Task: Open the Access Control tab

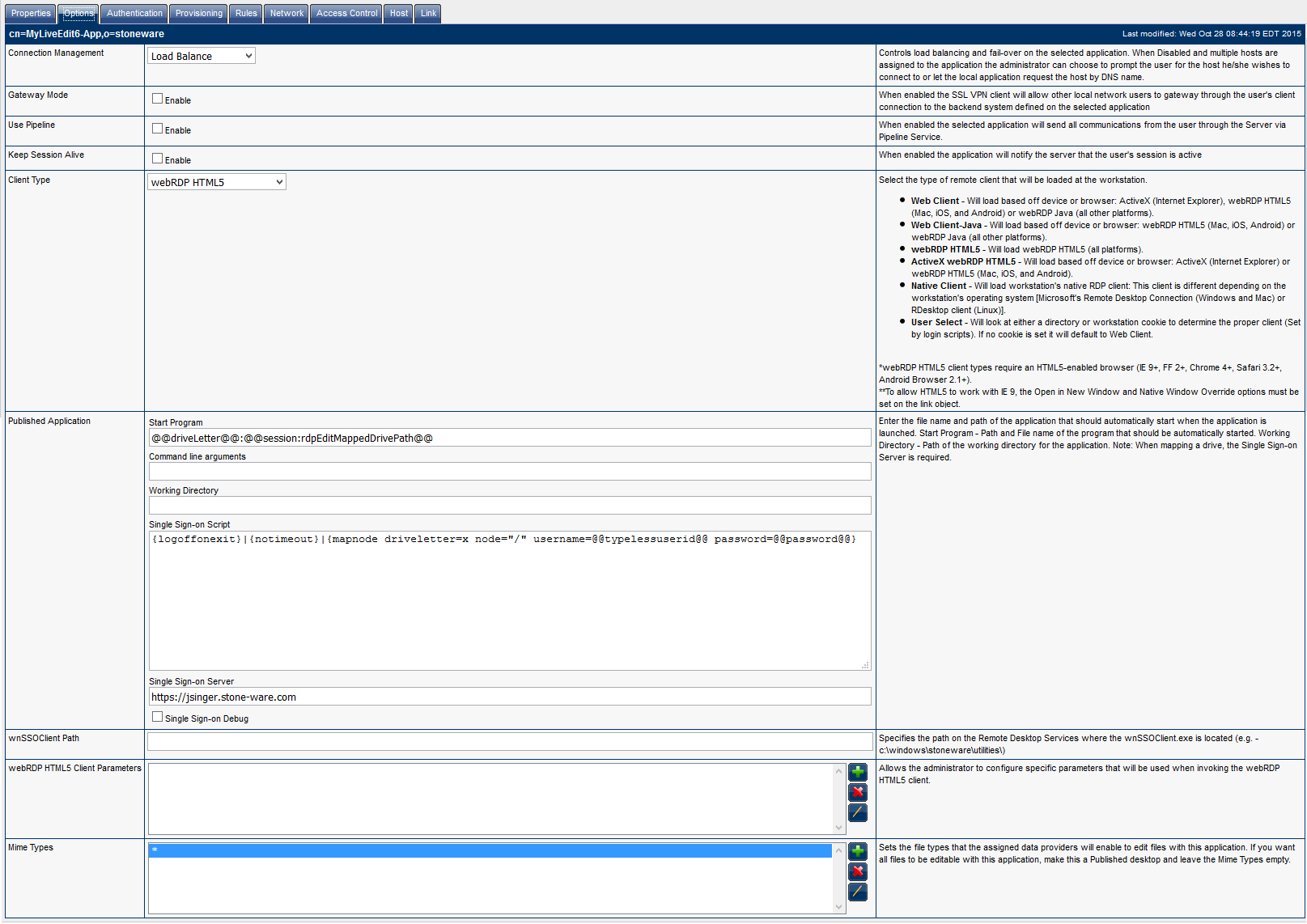Action: click(x=346, y=14)
